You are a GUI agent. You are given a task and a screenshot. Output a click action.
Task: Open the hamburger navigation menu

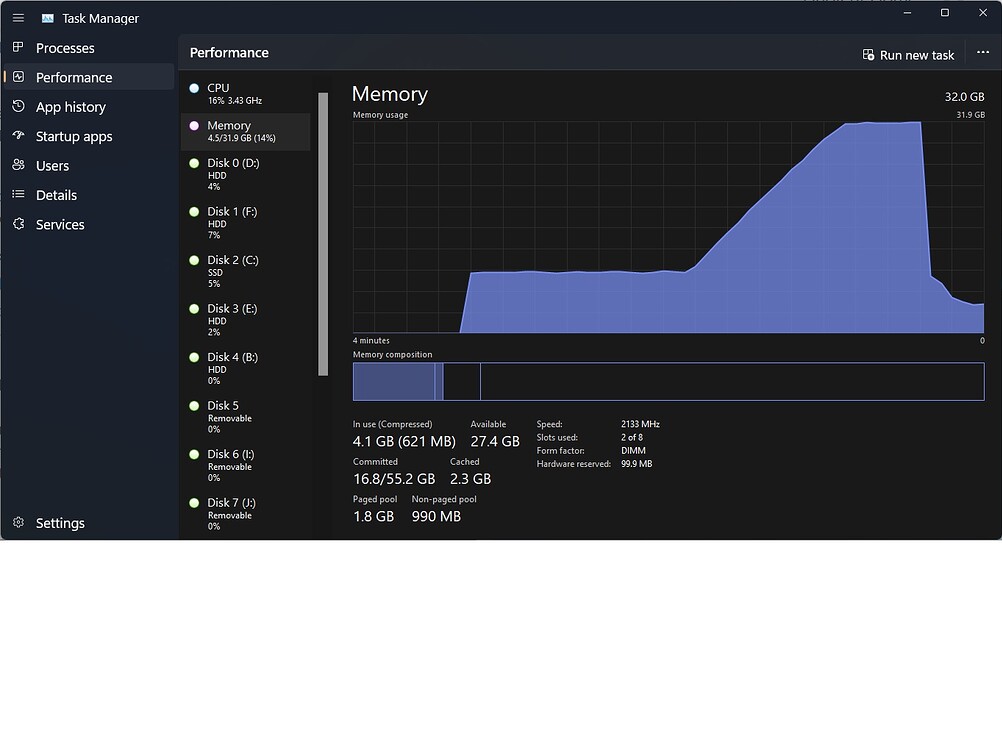click(17, 17)
